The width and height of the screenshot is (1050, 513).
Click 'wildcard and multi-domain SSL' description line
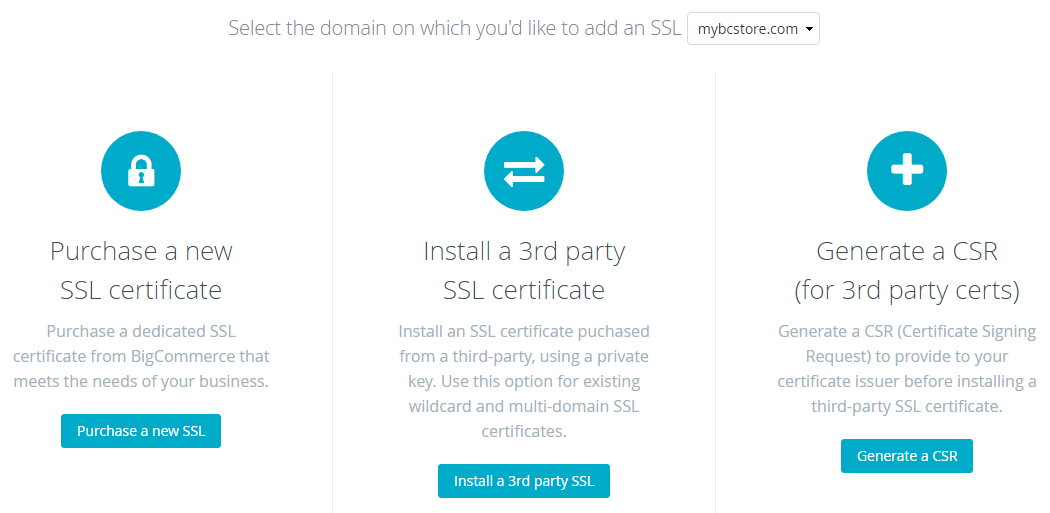click(x=524, y=407)
